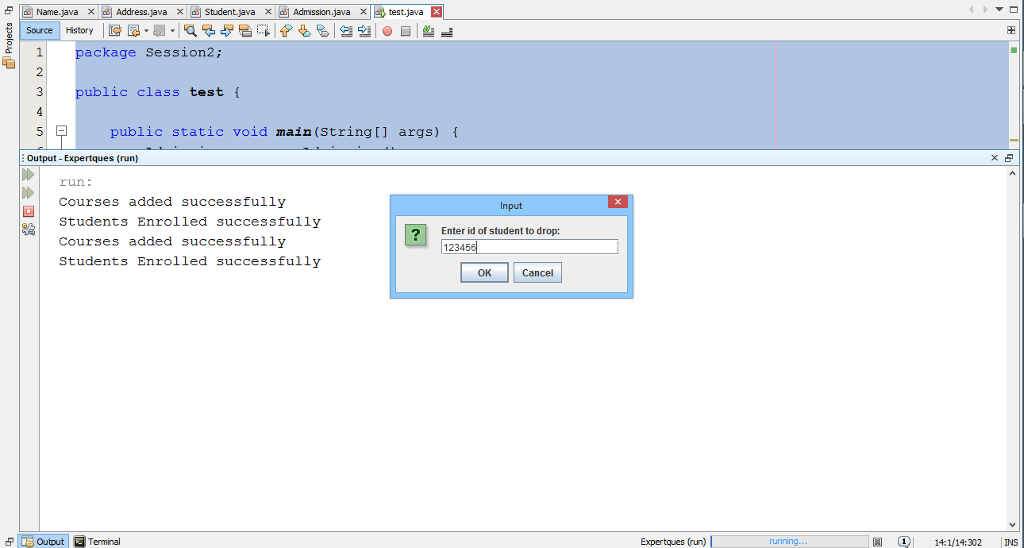Screen dimensions: 1024x548
Task: Click the Comment code icon
Action: [428, 31]
